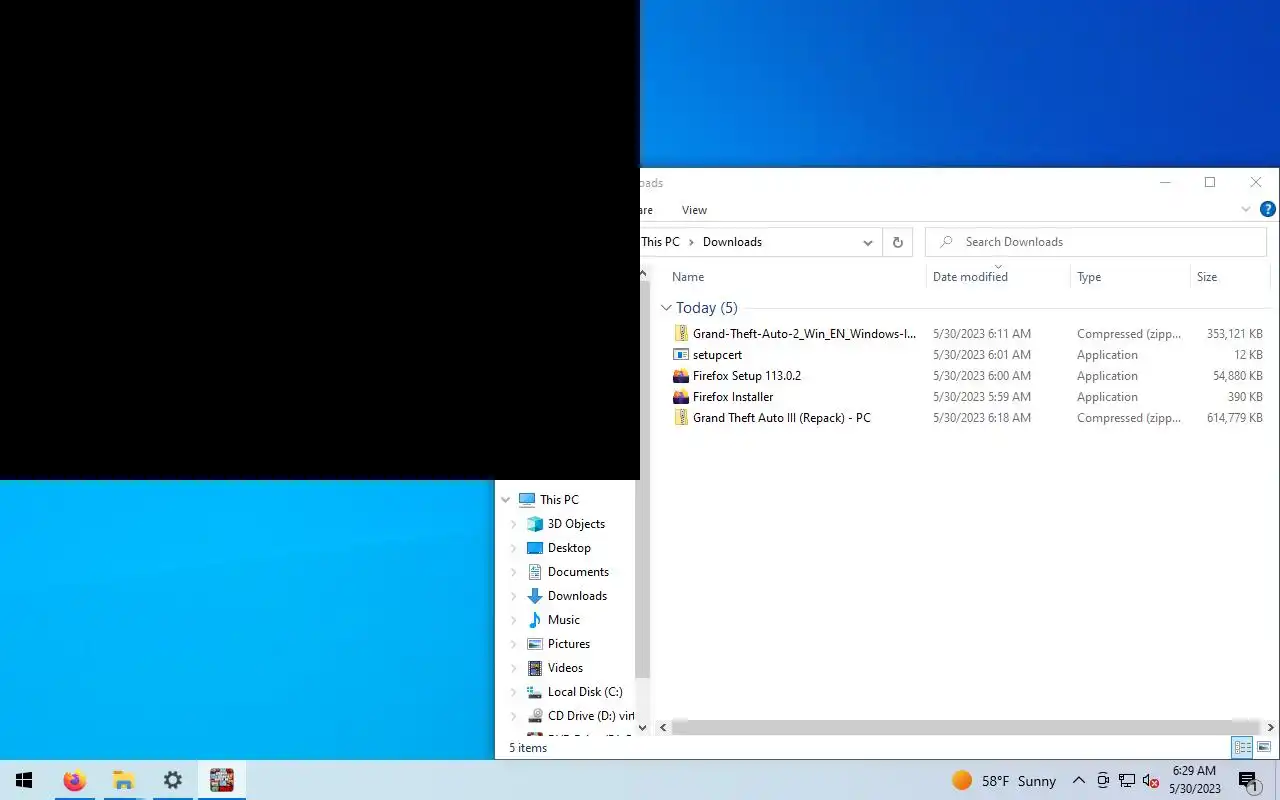Open Music in the sidebar

click(563, 620)
